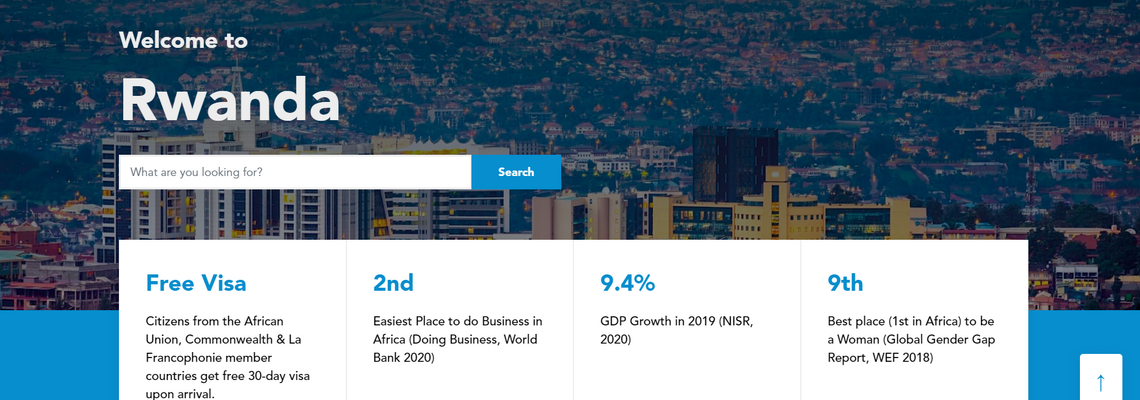
Task: Click the "9.4%" statistic heading
Action: click(627, 283)
